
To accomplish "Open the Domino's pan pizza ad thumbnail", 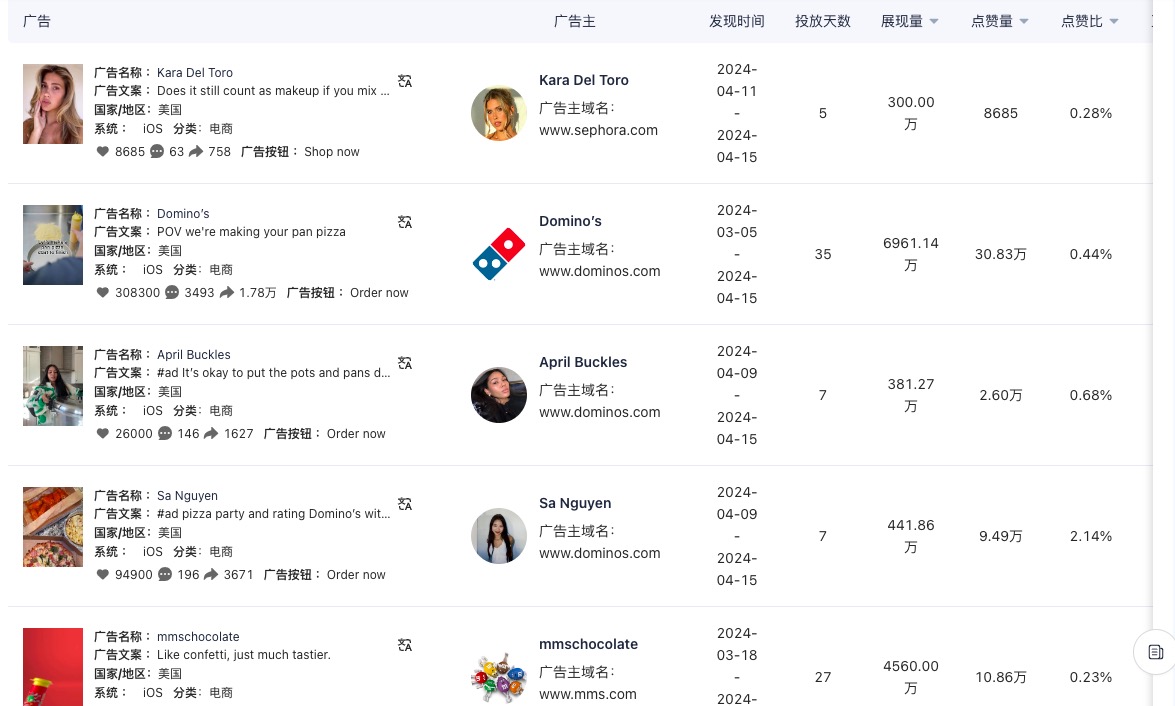I will [53, 245].
